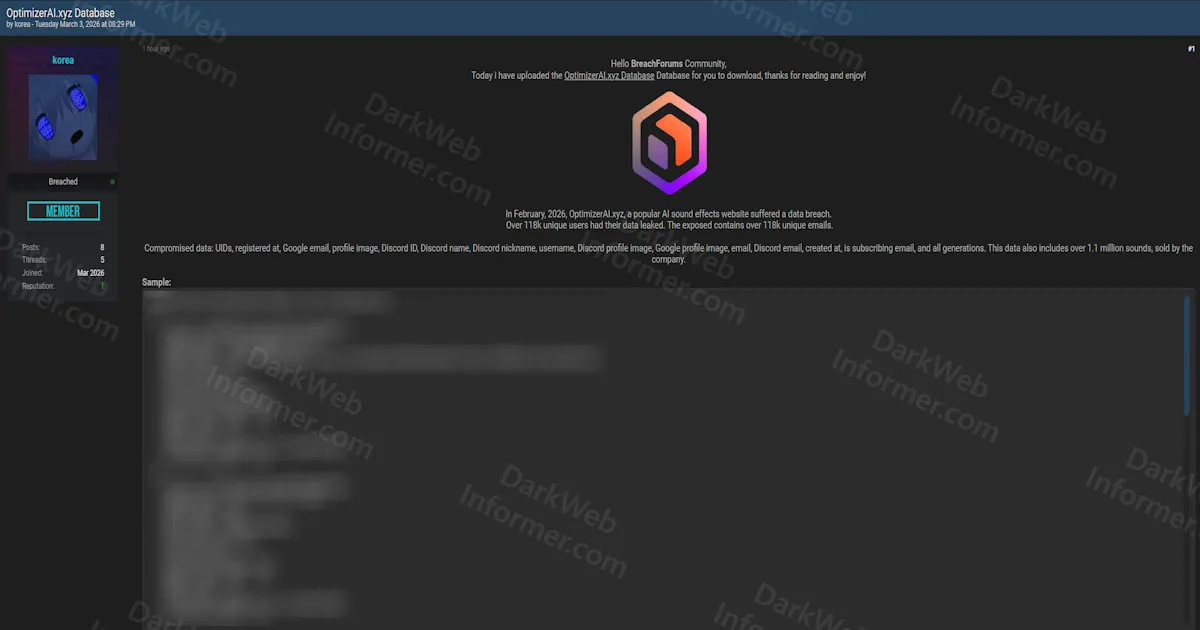Click the green reputation score of 1

(100, 285)
